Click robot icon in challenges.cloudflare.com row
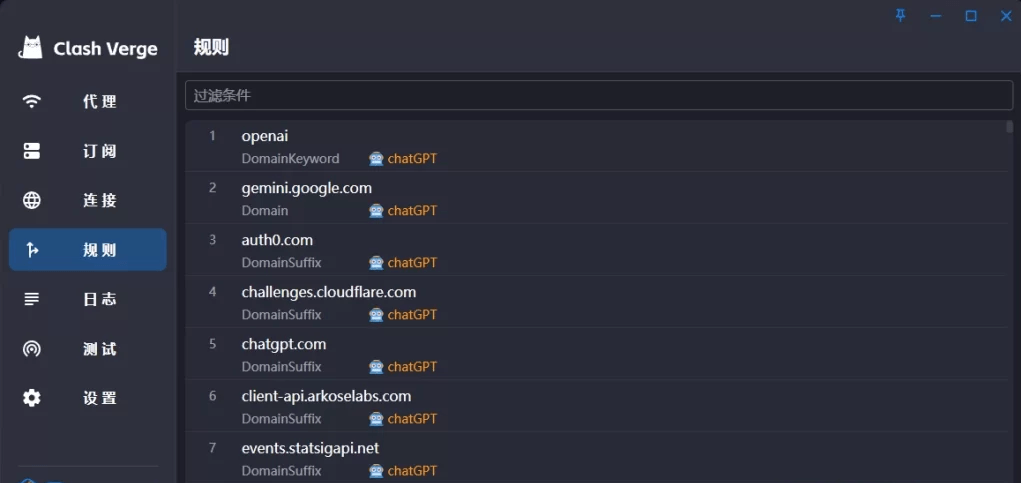This screenshot has width=1021, height=483. click(x=376, y=315)
